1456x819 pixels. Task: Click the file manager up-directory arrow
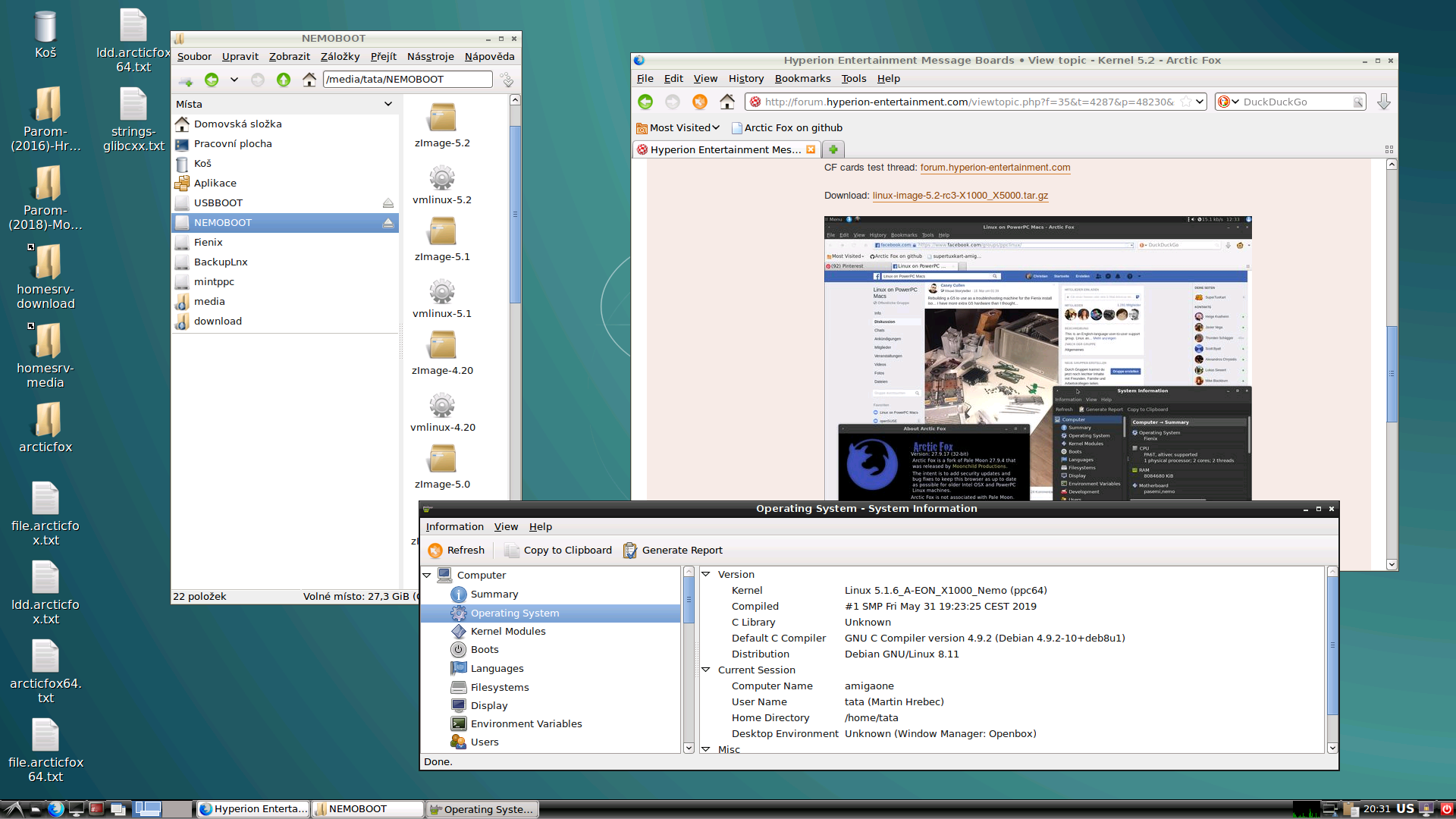[284, 80]
